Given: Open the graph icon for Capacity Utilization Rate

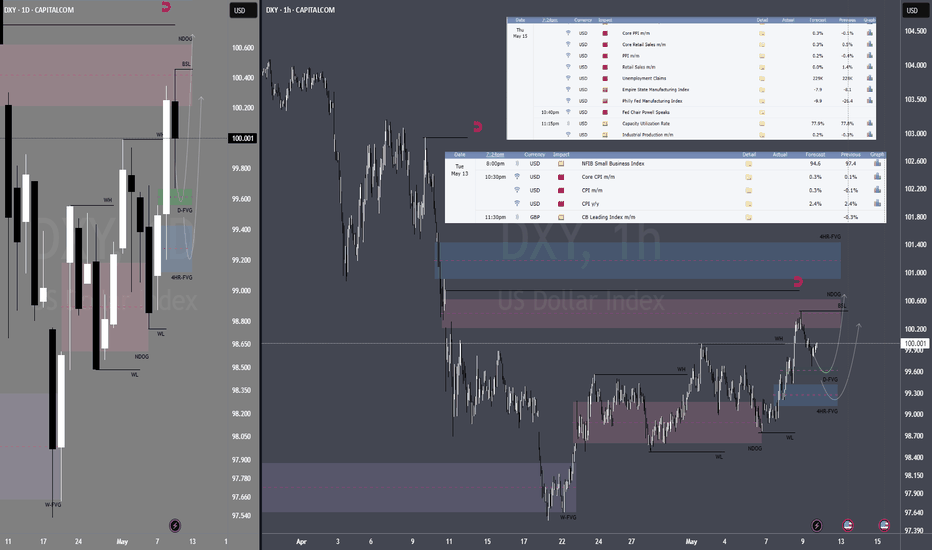Looking at the screenshot, I should pos(870,124).
